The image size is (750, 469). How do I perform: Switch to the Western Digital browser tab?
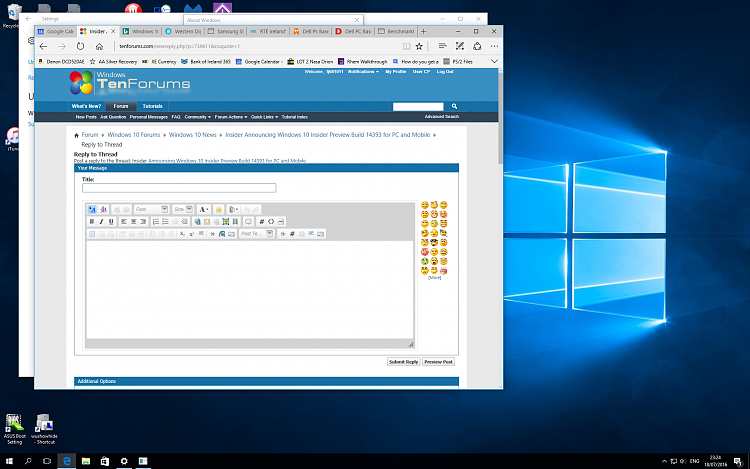pyautogui.click(x=183, y=32)
